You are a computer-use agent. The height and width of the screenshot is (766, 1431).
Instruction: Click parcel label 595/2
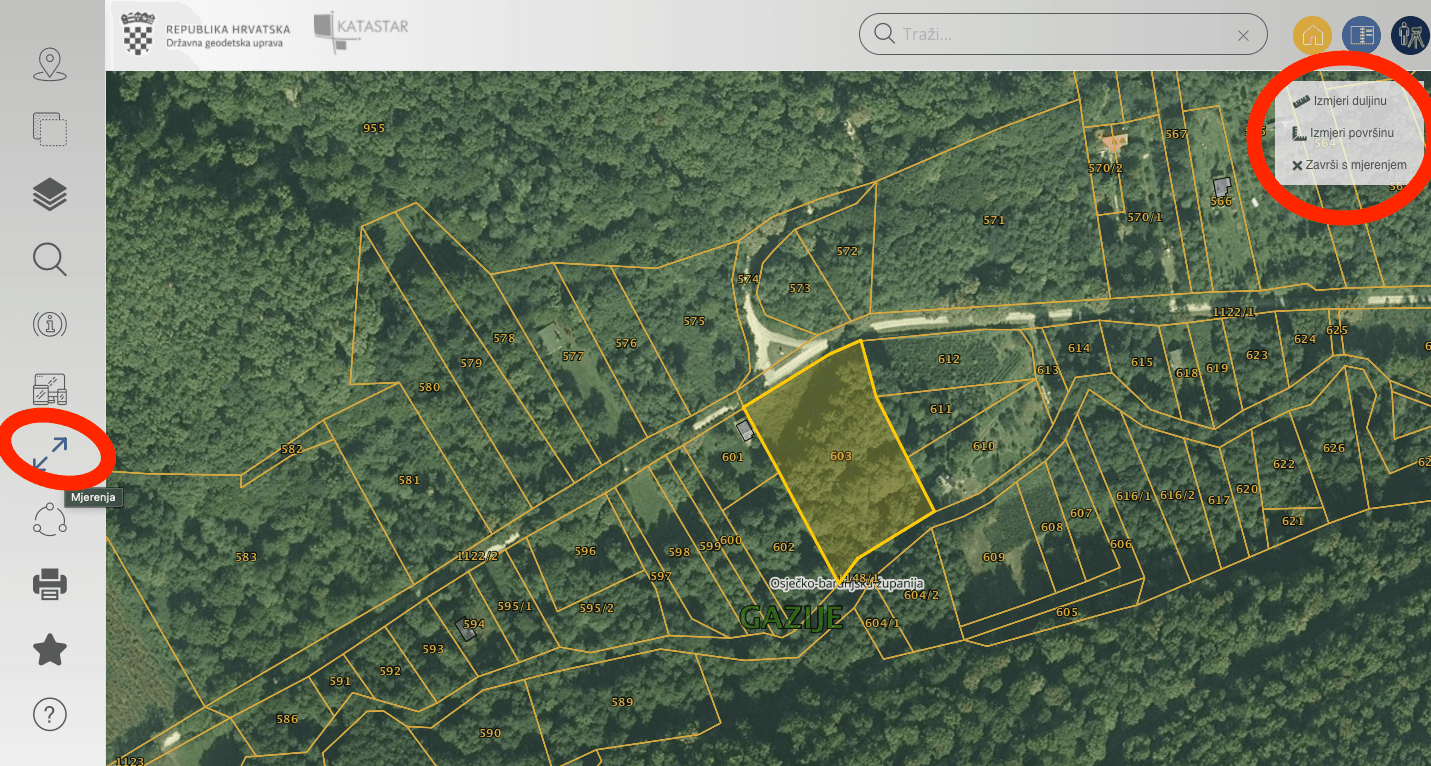click(597, 608)
